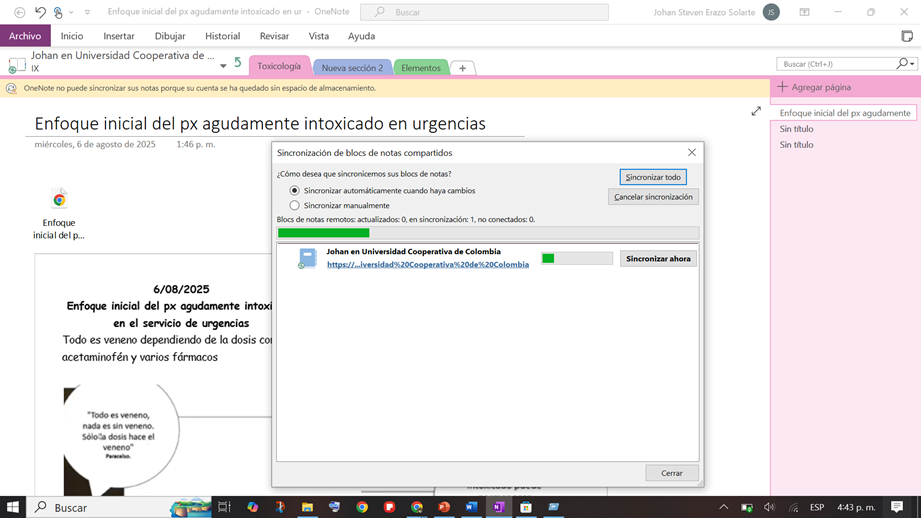Open Ribbon Display Options icon

(804, 12)
